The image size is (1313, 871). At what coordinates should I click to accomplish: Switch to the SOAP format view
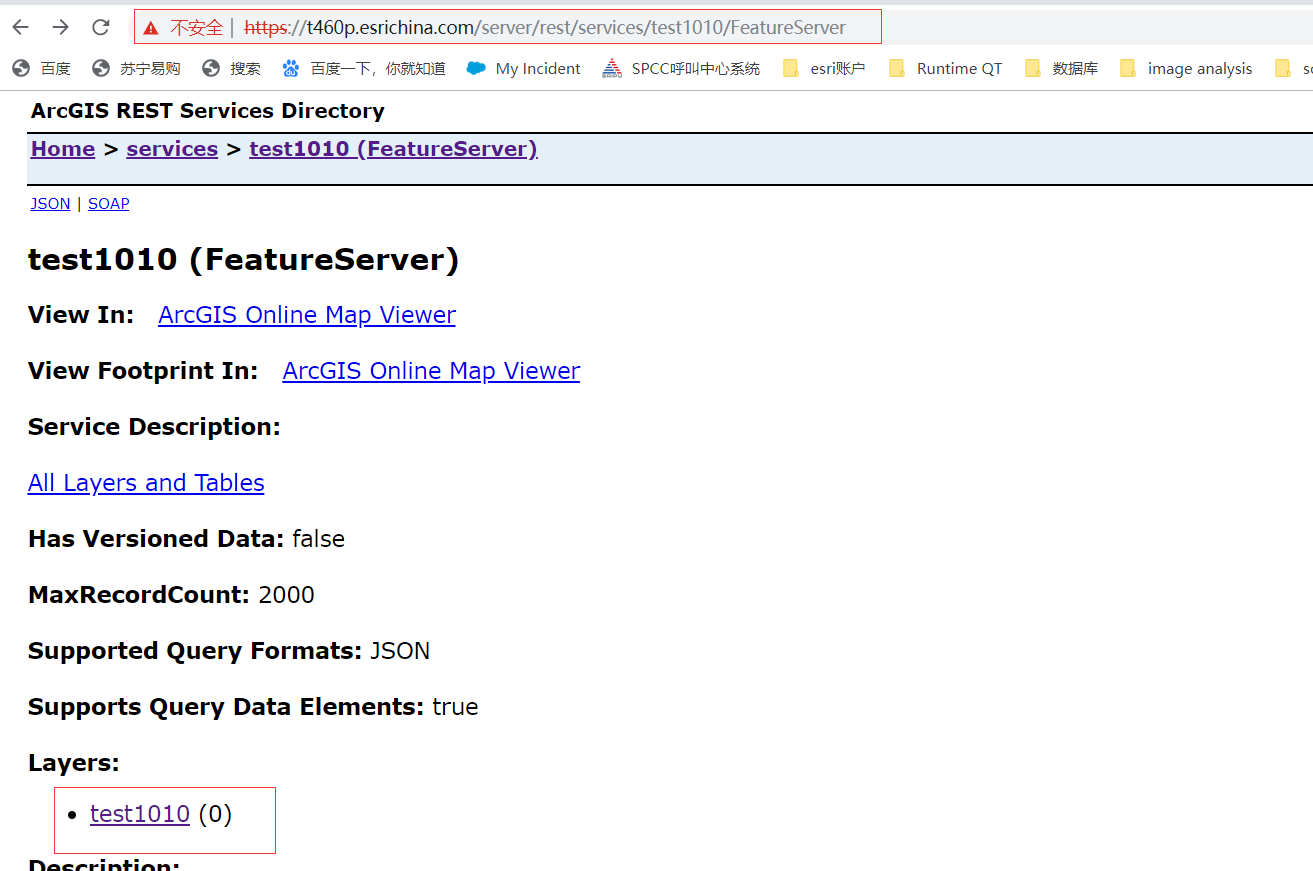tap(108, 203)
